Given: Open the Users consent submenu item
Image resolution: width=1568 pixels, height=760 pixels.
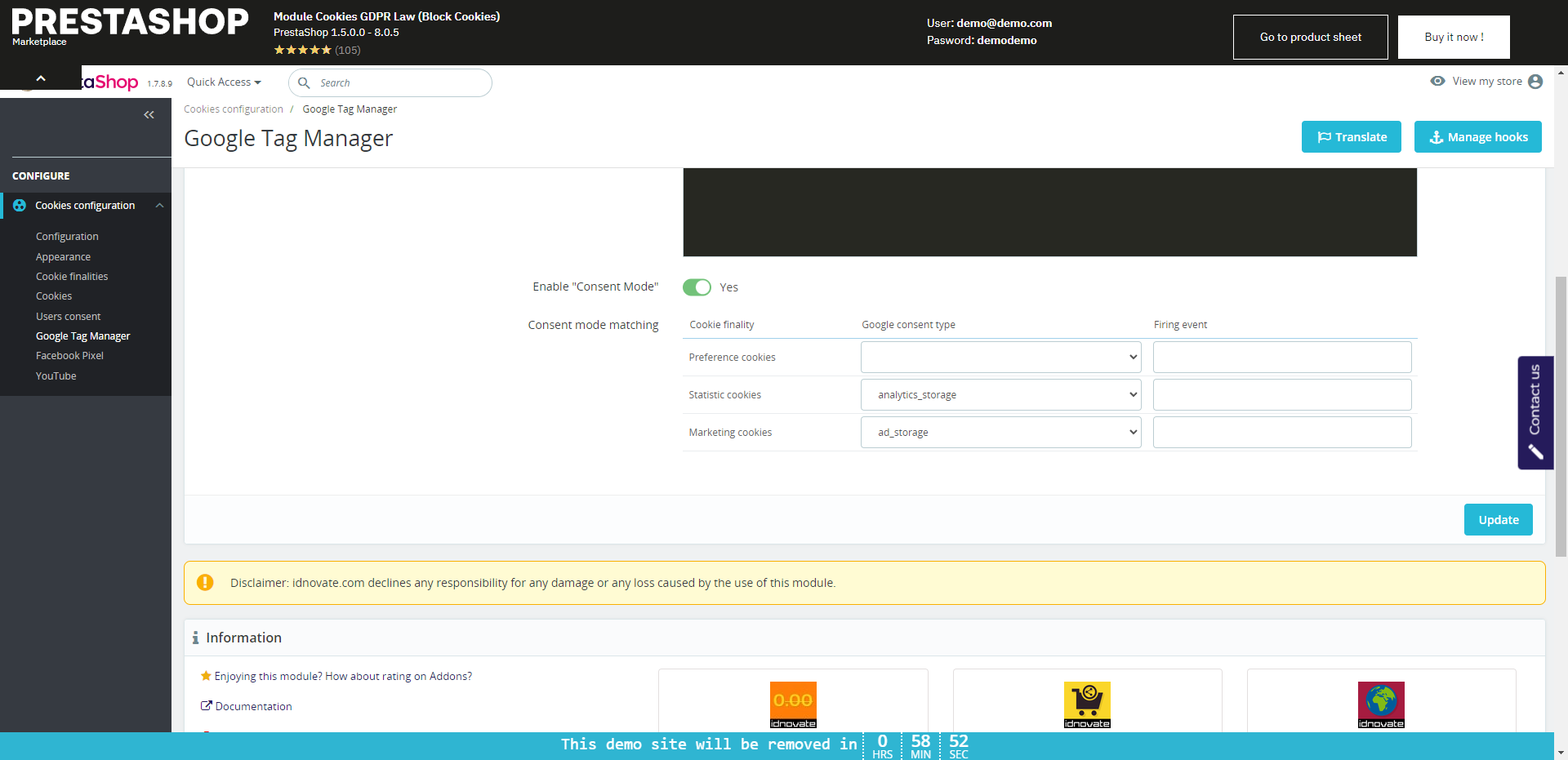Looking at the screenshot, I should click(x=68, y=317).
